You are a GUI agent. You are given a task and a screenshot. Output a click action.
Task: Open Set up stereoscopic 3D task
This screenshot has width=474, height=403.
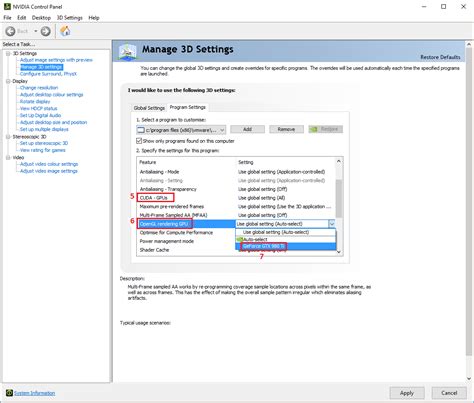click(44, 143)
